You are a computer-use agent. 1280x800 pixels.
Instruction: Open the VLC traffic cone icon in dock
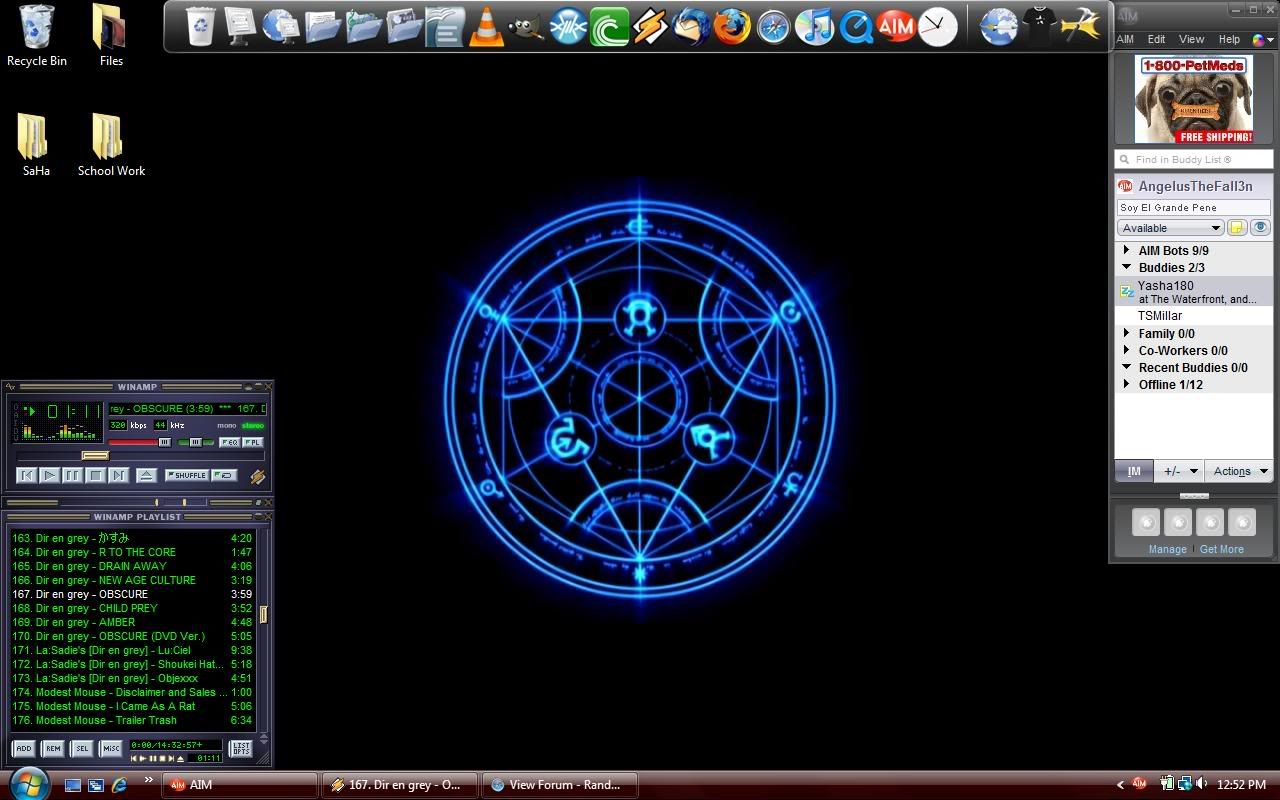tap(487, 27)
